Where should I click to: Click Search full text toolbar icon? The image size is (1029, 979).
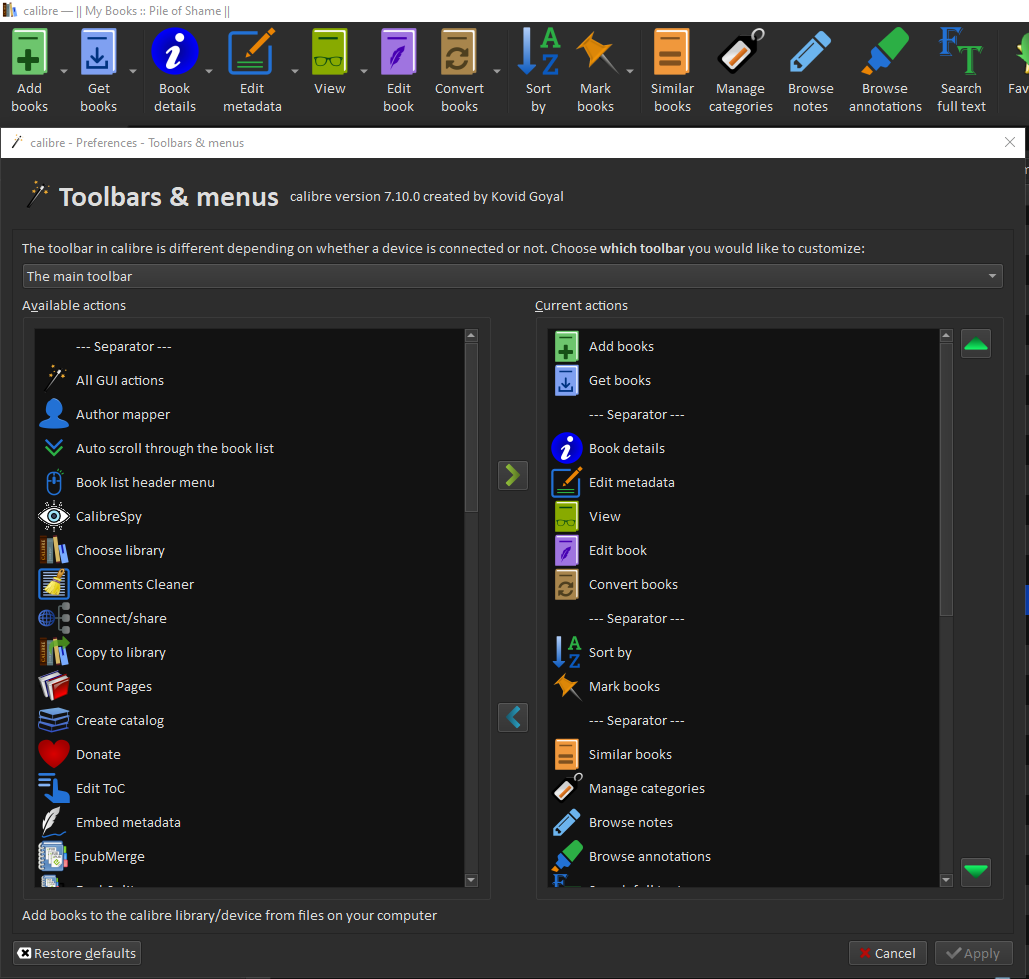coord(961,52)
